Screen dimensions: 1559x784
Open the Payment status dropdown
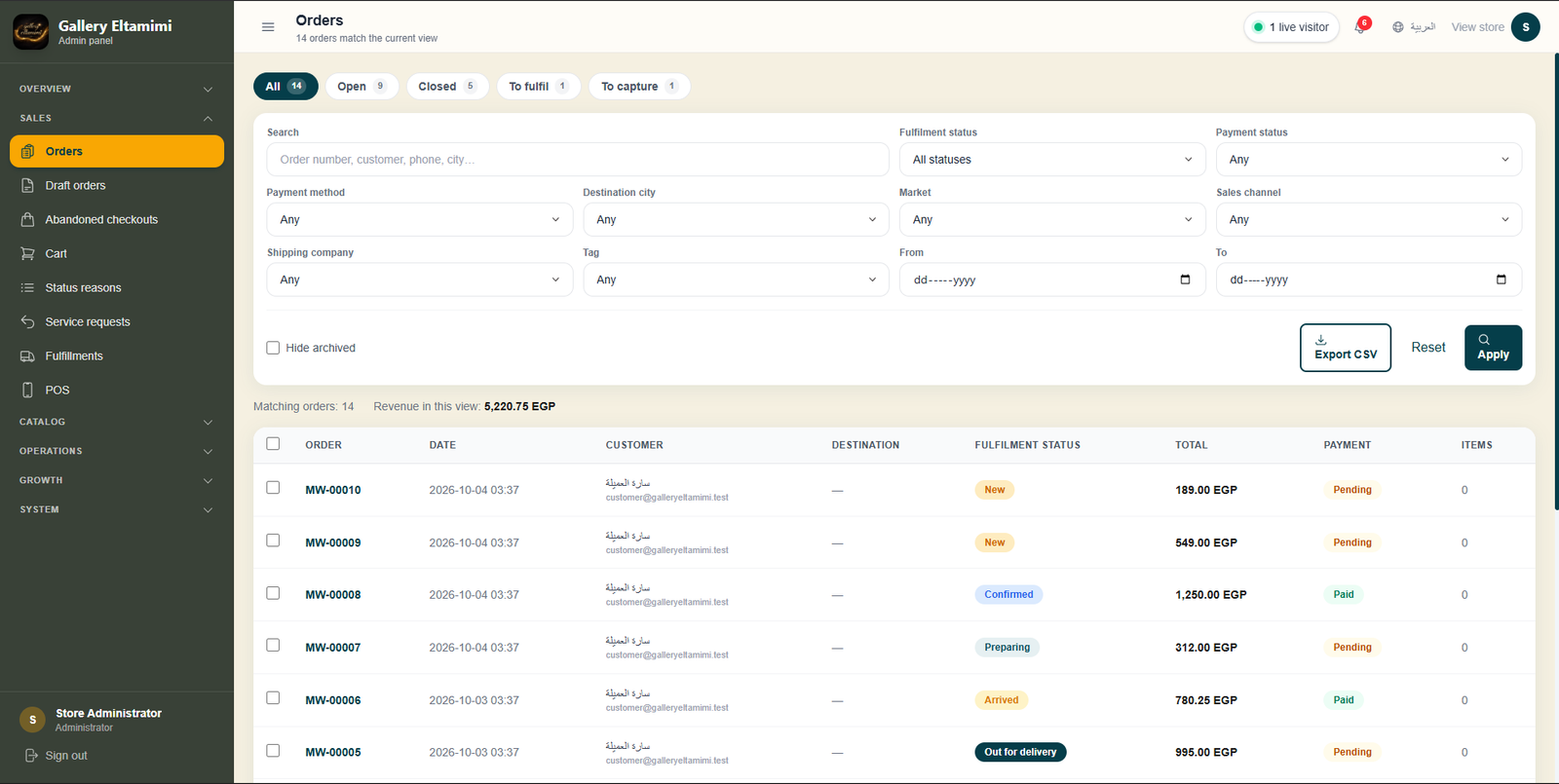click(x=1369, y=160)
